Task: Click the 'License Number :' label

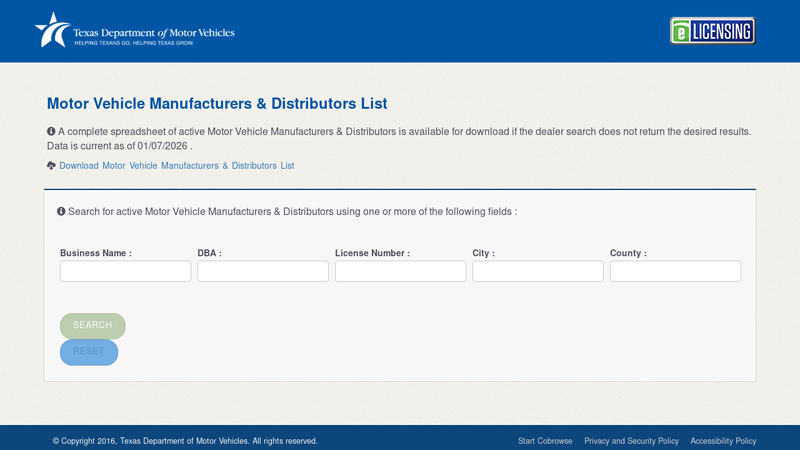Action: tap(372, 253)
